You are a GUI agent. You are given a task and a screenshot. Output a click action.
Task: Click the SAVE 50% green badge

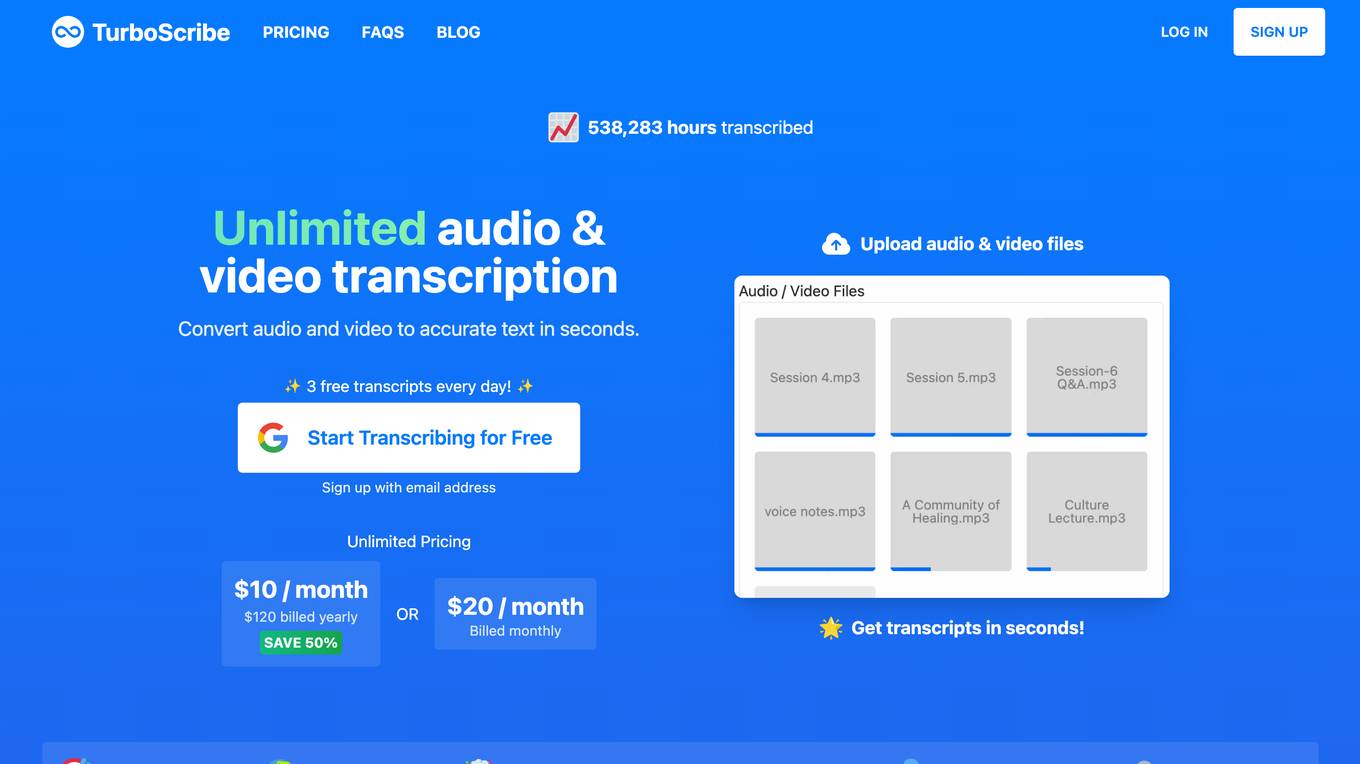pos(301,643)
